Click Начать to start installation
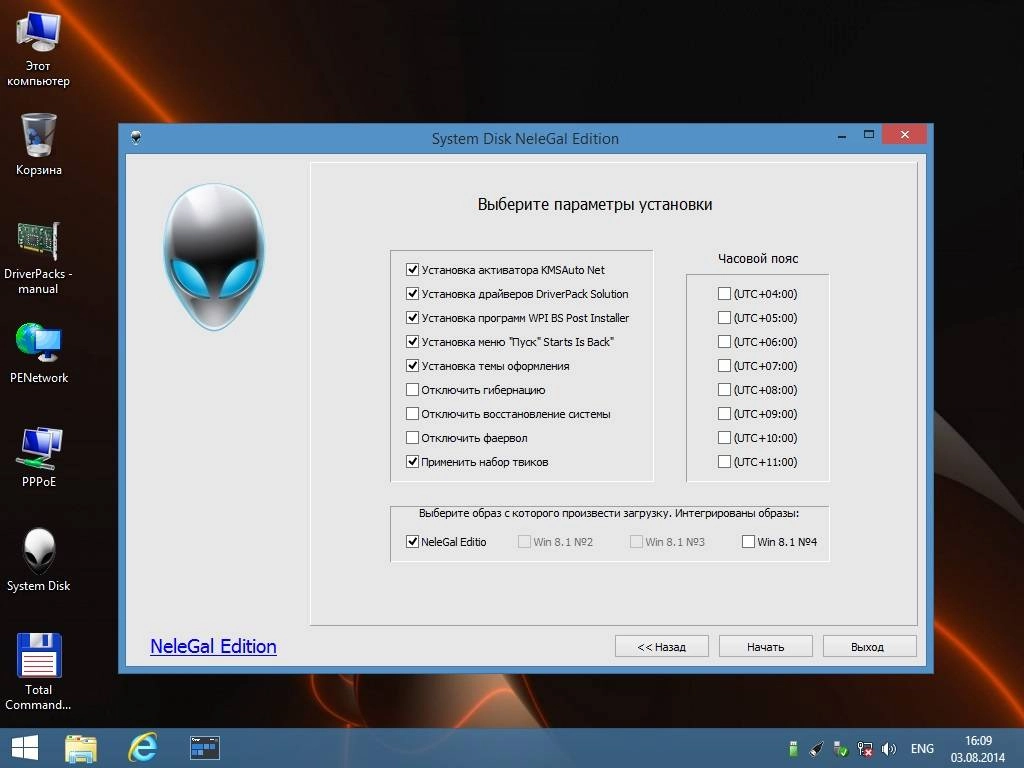 coord(765,647)
